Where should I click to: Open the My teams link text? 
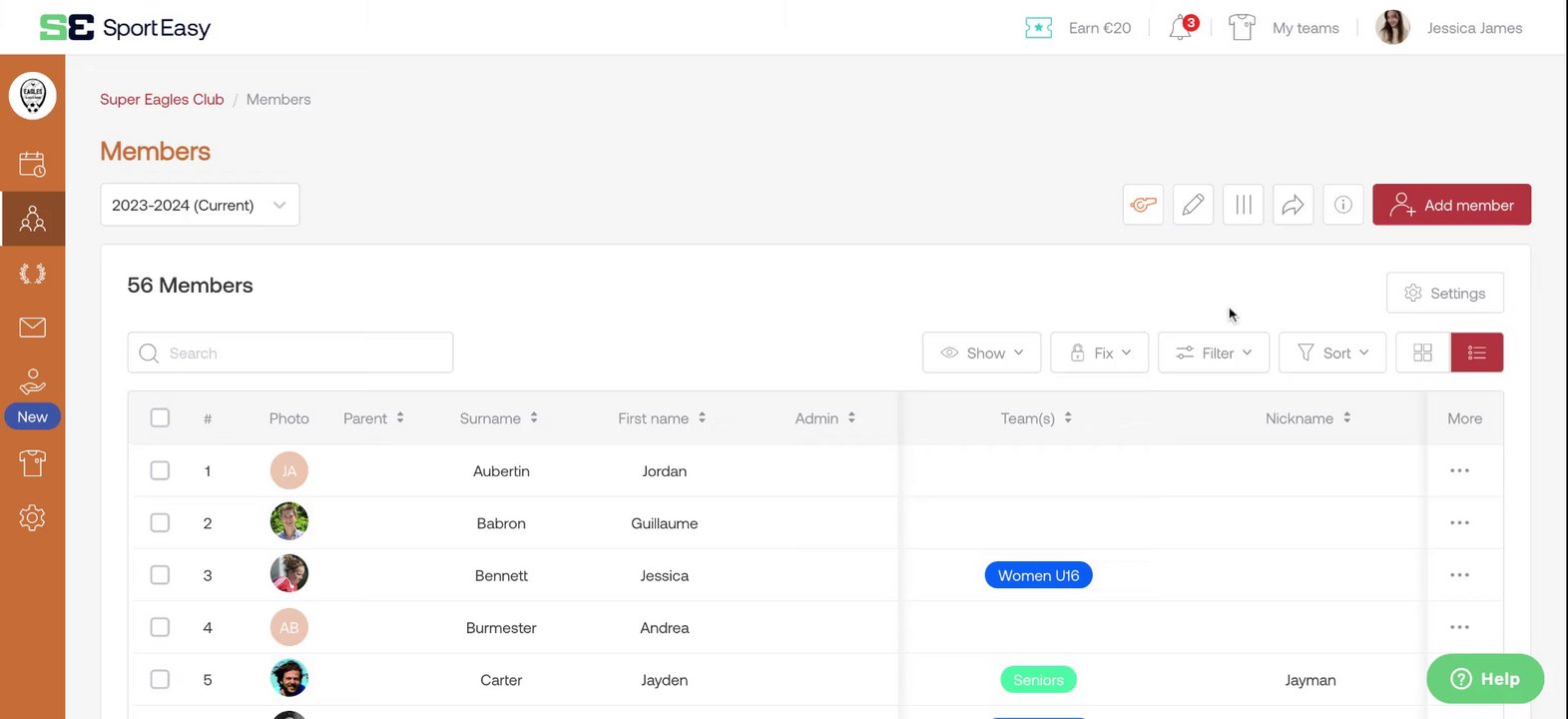[1306, 28]
